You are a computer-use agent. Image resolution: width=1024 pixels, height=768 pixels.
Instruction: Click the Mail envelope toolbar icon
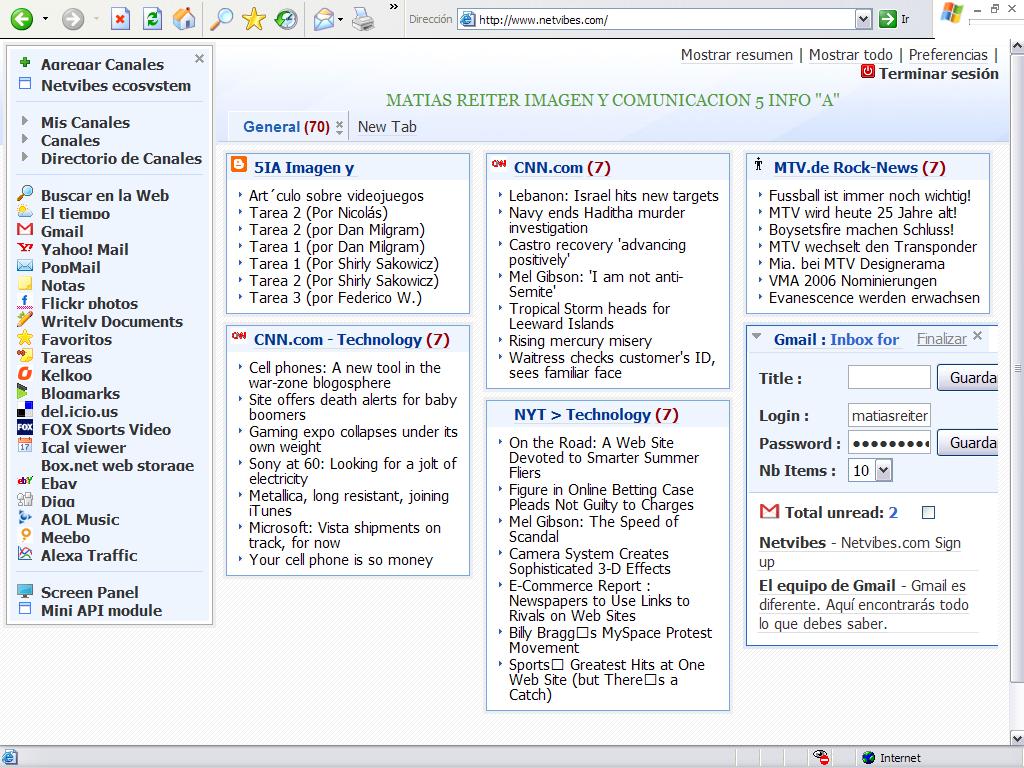tap(323, 19)
